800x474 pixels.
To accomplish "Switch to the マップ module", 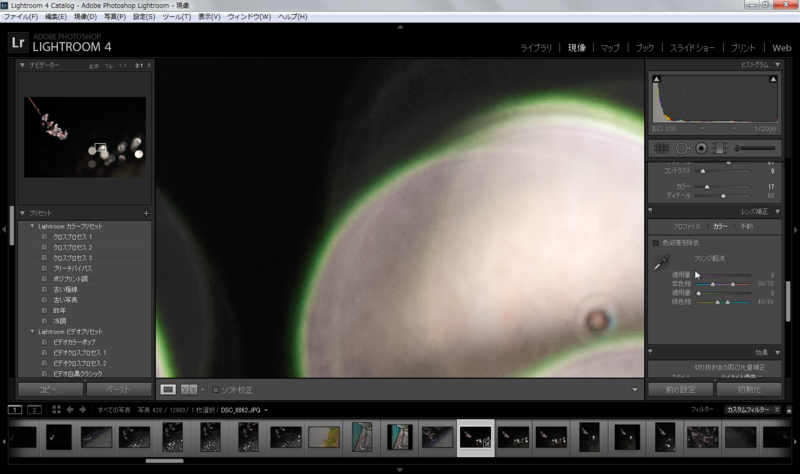I will click(x=610, y=48).
